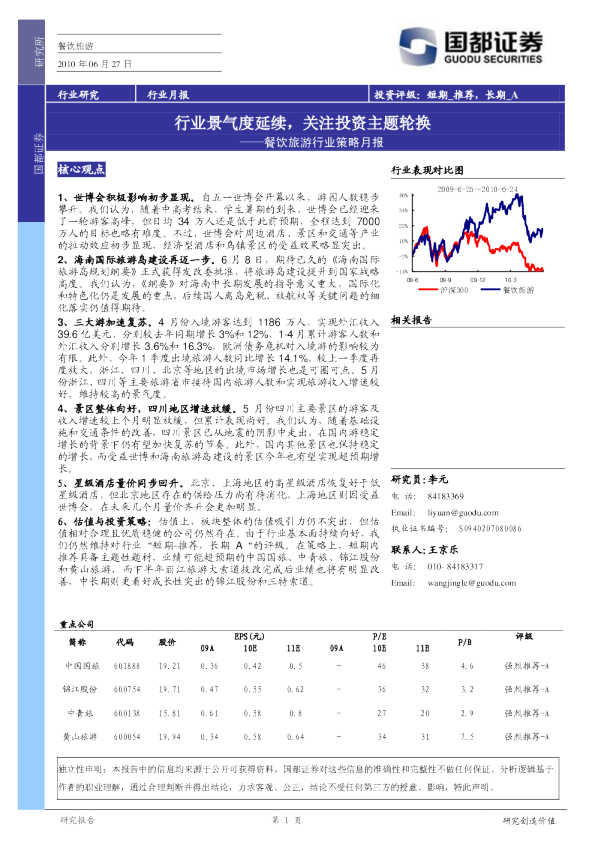Image resolution: width=595 pixels, height=842 pixels.
Task: Click contact name '联系人:王京乐'
Action: point(424,550)
